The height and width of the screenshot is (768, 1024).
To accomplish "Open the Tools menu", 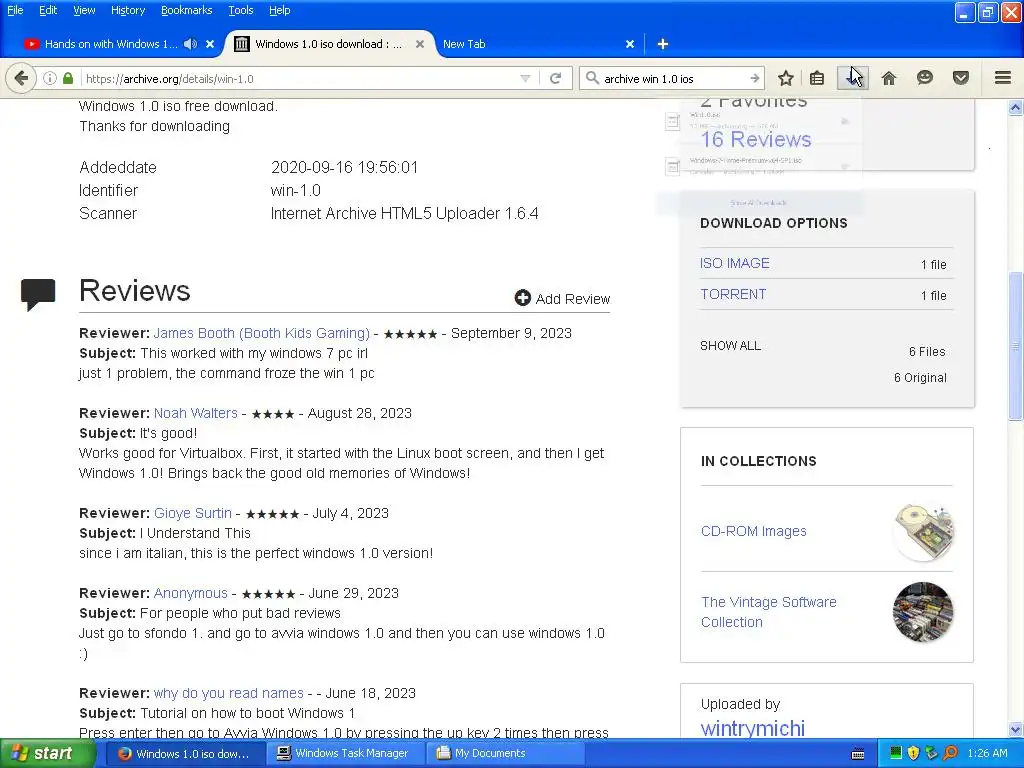I will point(240,10).
